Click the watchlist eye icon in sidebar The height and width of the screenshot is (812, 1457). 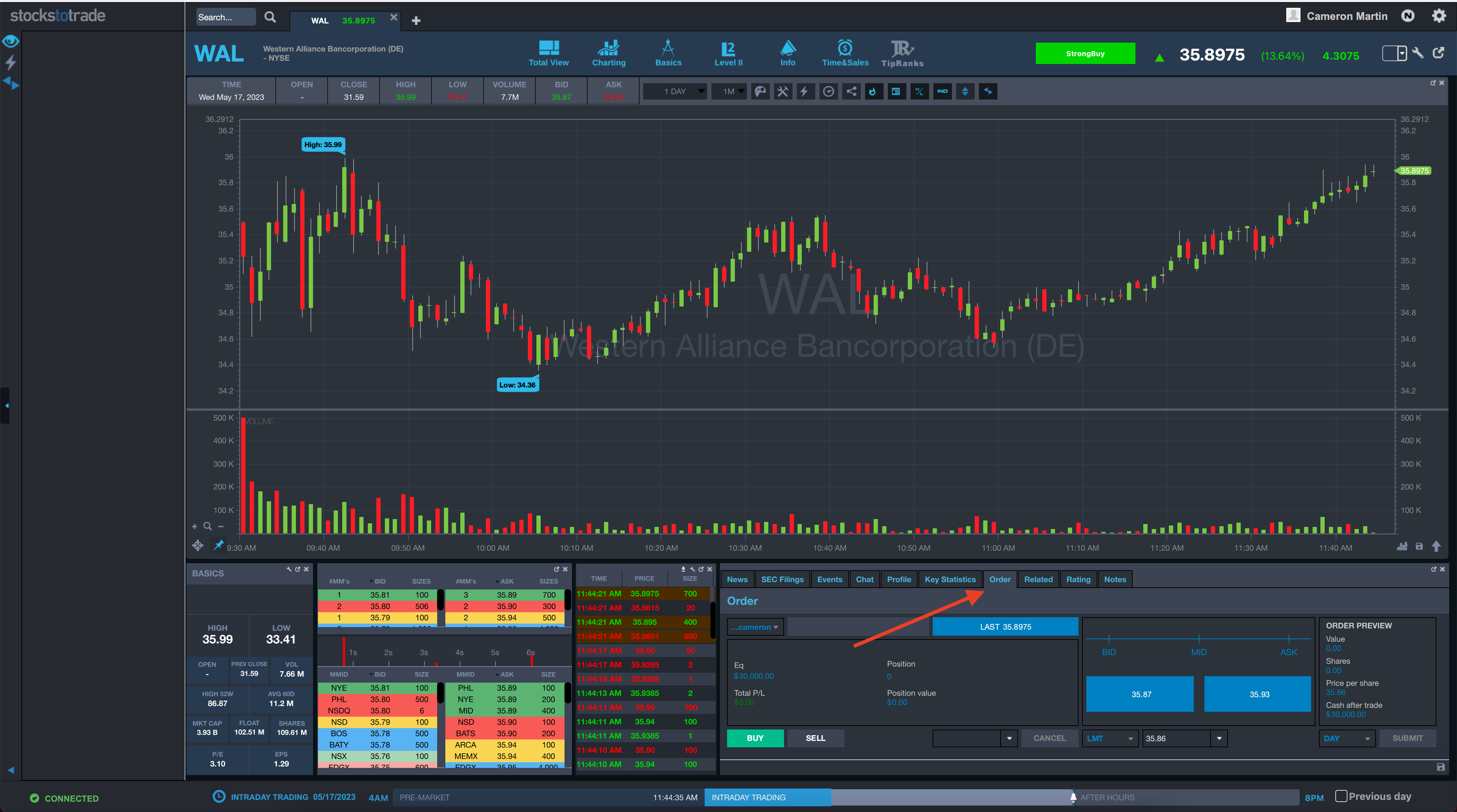tap(11, 41)
